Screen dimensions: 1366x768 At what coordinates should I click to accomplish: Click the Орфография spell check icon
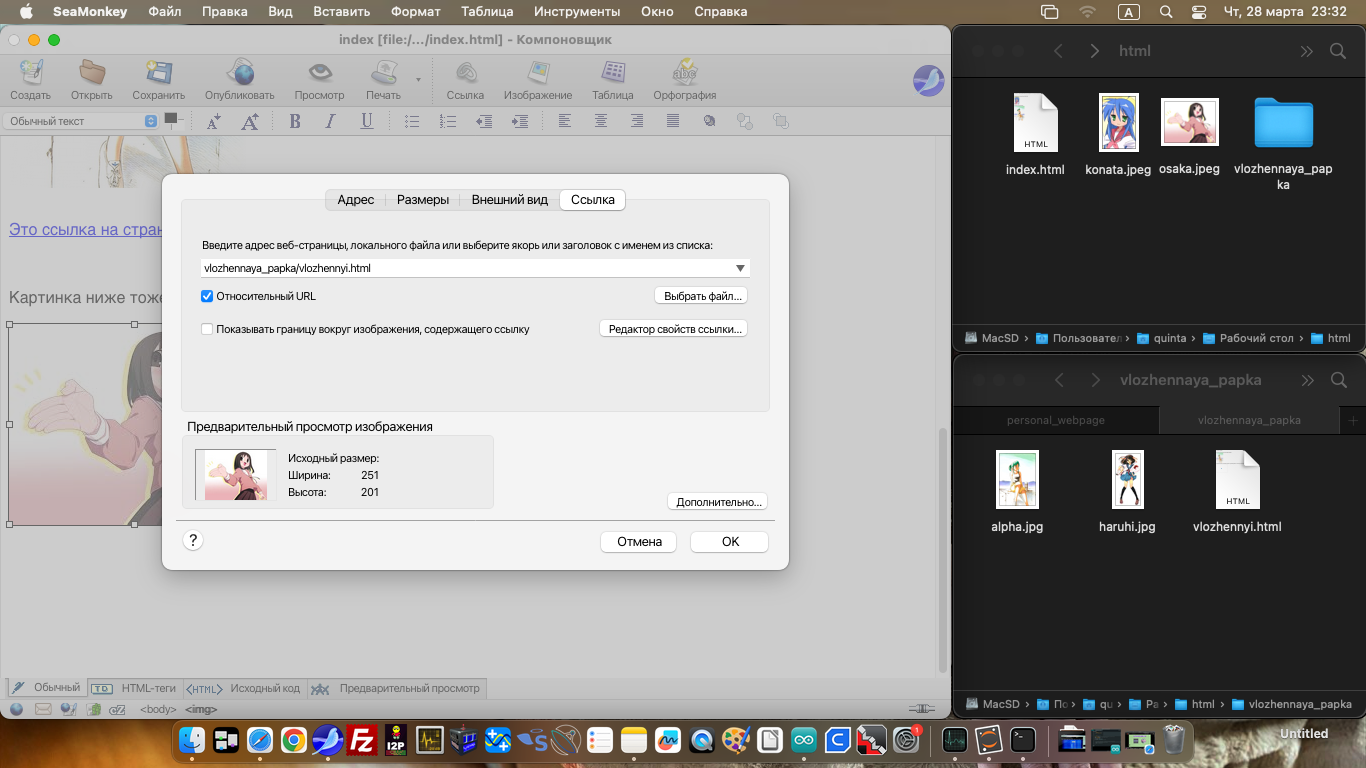pyautogui.click(x=684, y=74)
